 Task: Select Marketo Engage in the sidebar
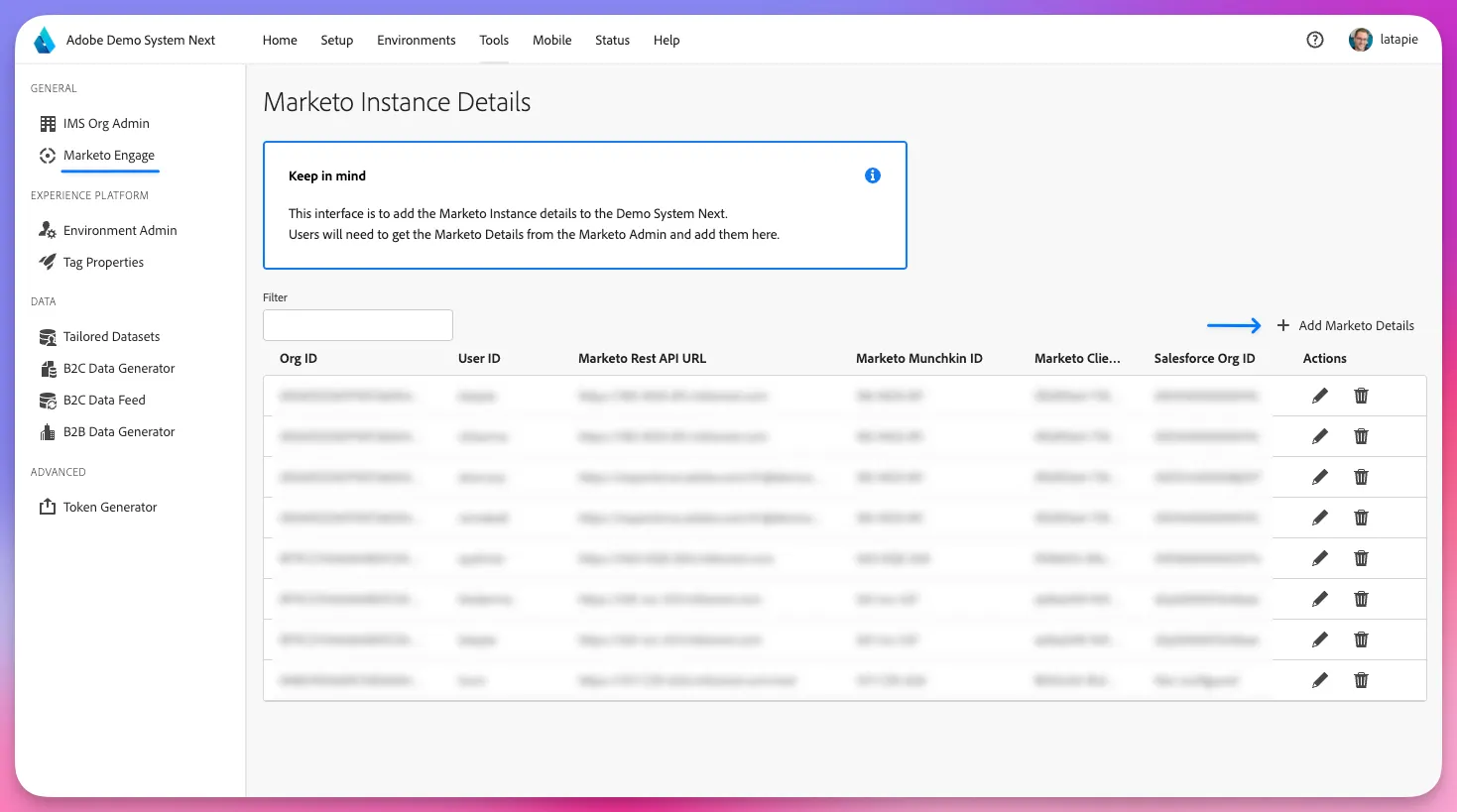pyautogui.click(x=97, y=156)
